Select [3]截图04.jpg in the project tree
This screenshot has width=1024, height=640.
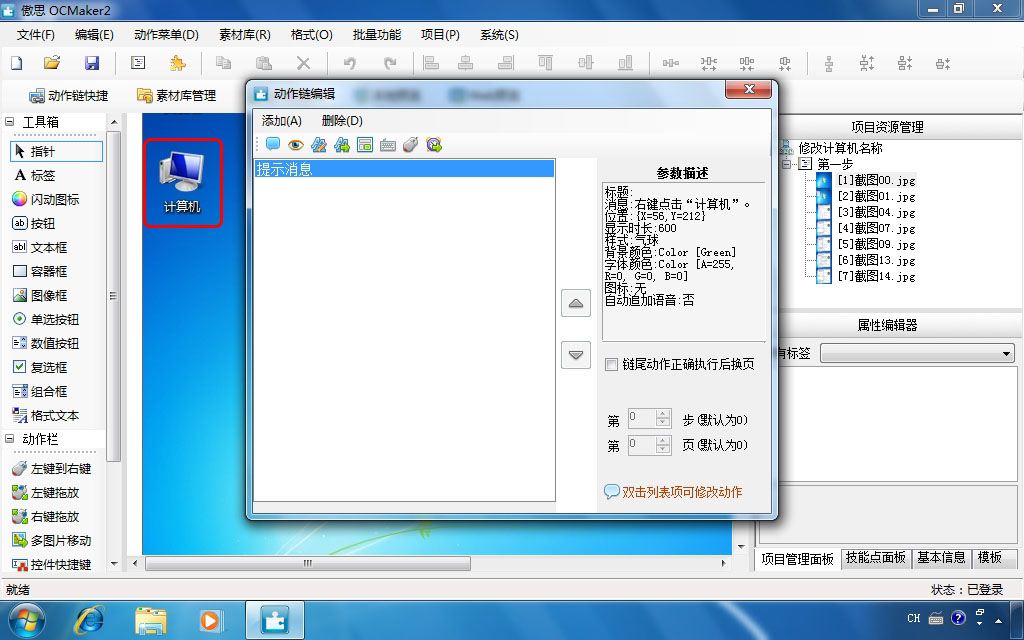[x=876, y=212]
